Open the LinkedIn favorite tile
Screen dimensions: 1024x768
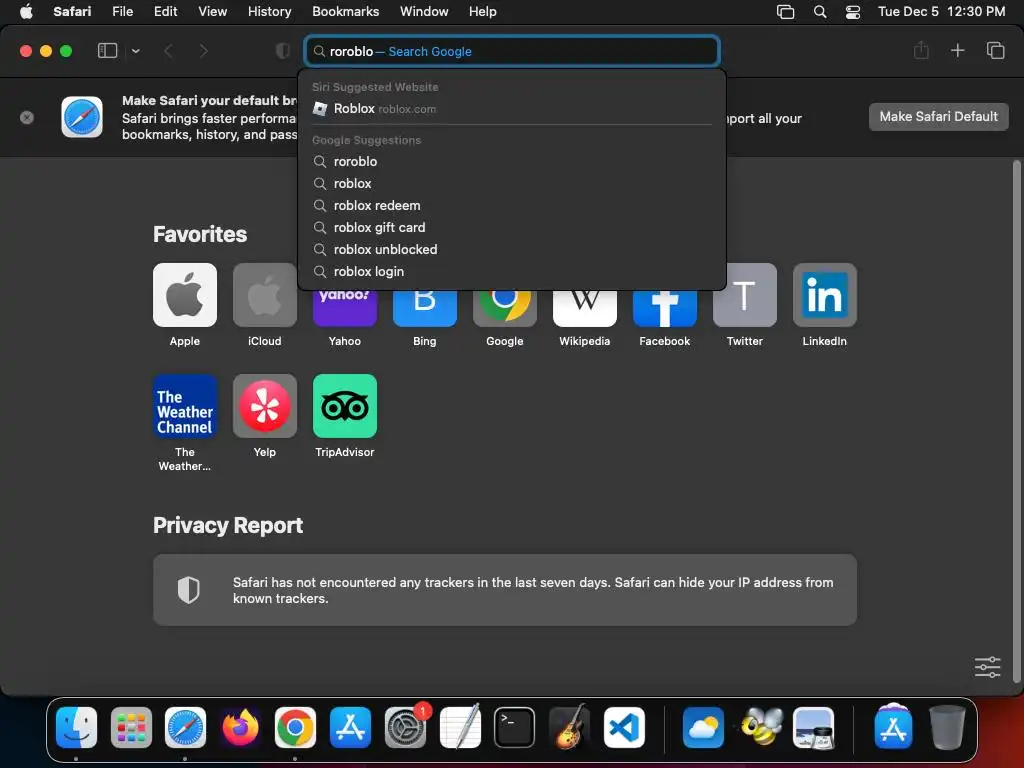point(825,295)
